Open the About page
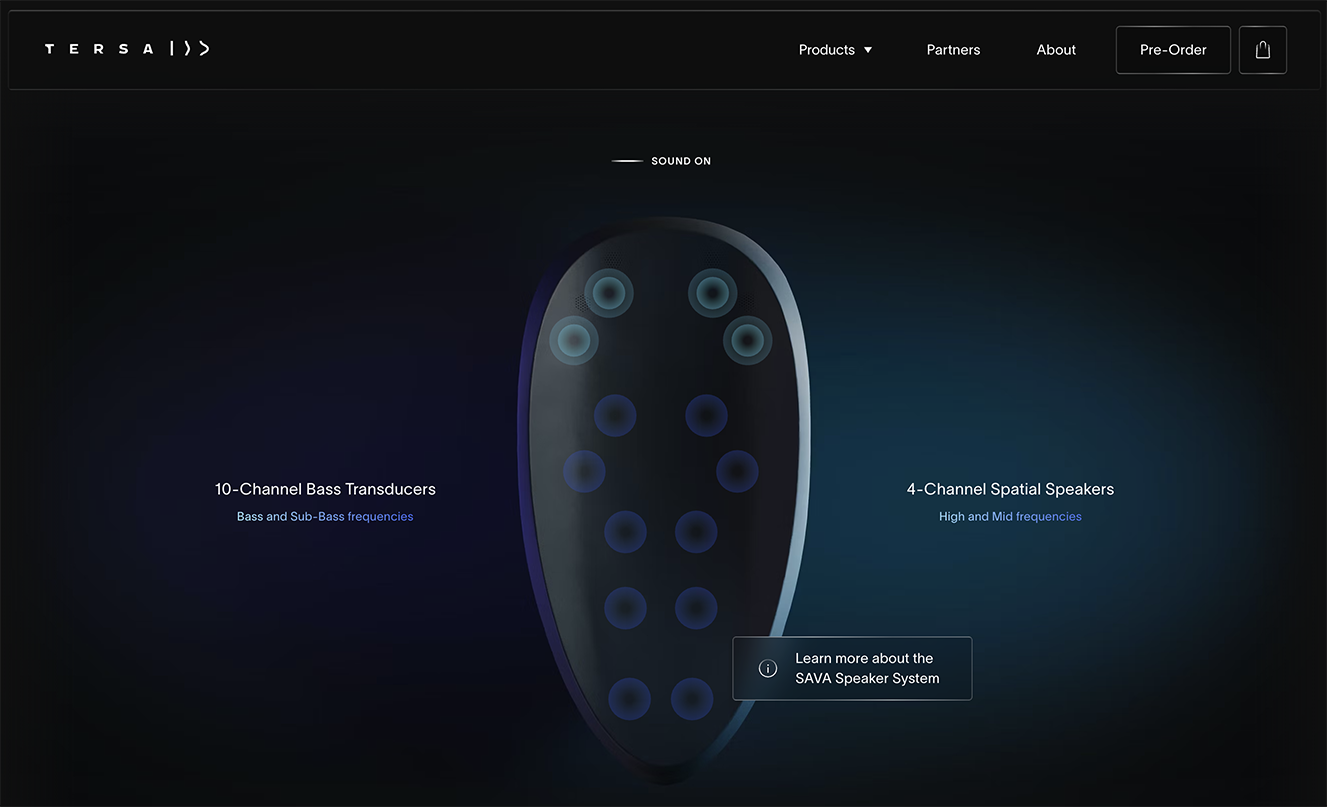The width and height of the screenshot is (1327, 807). (x=1056, y=50)
